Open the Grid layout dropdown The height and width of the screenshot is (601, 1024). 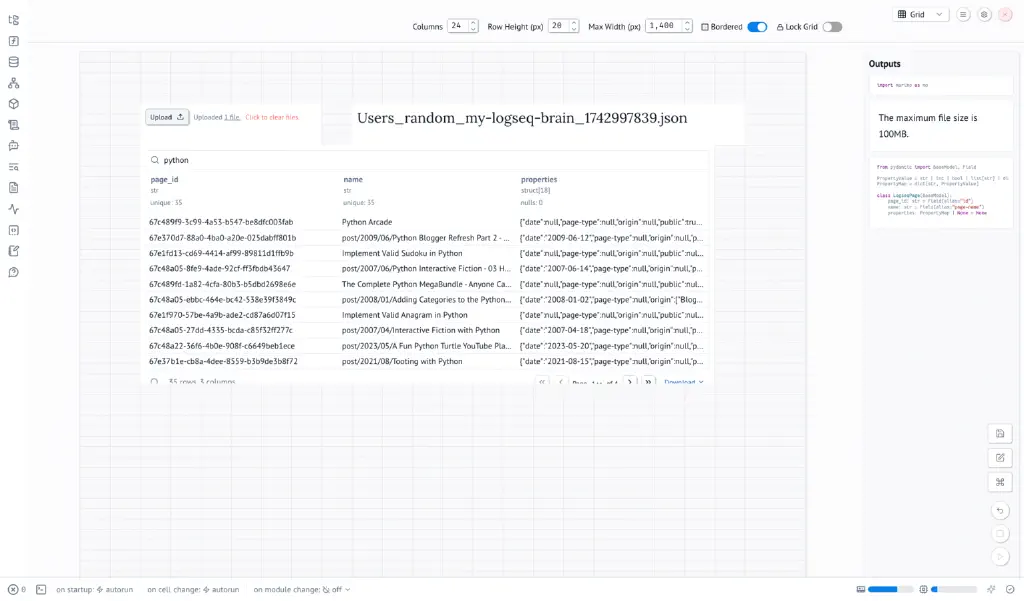point(920,14)
